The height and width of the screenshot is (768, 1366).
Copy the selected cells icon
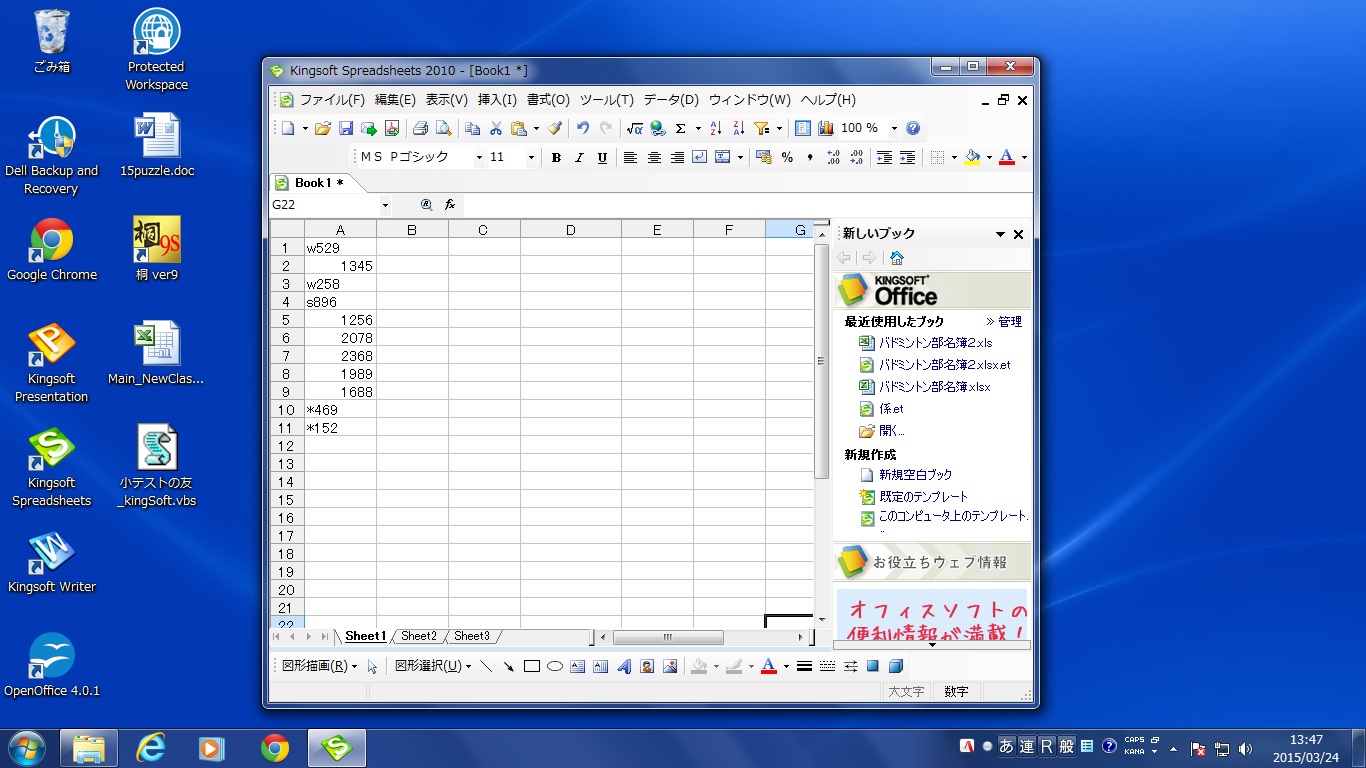(x=473, y=128)
